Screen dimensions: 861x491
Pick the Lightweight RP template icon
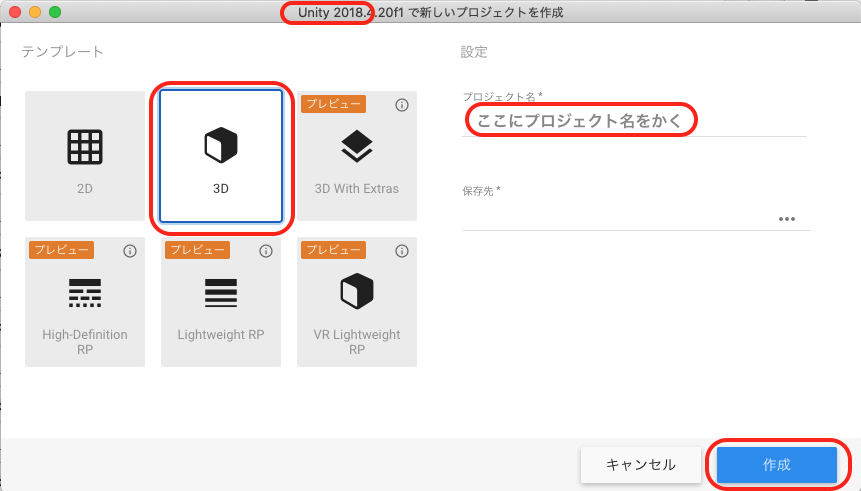(x=221, y=292)
